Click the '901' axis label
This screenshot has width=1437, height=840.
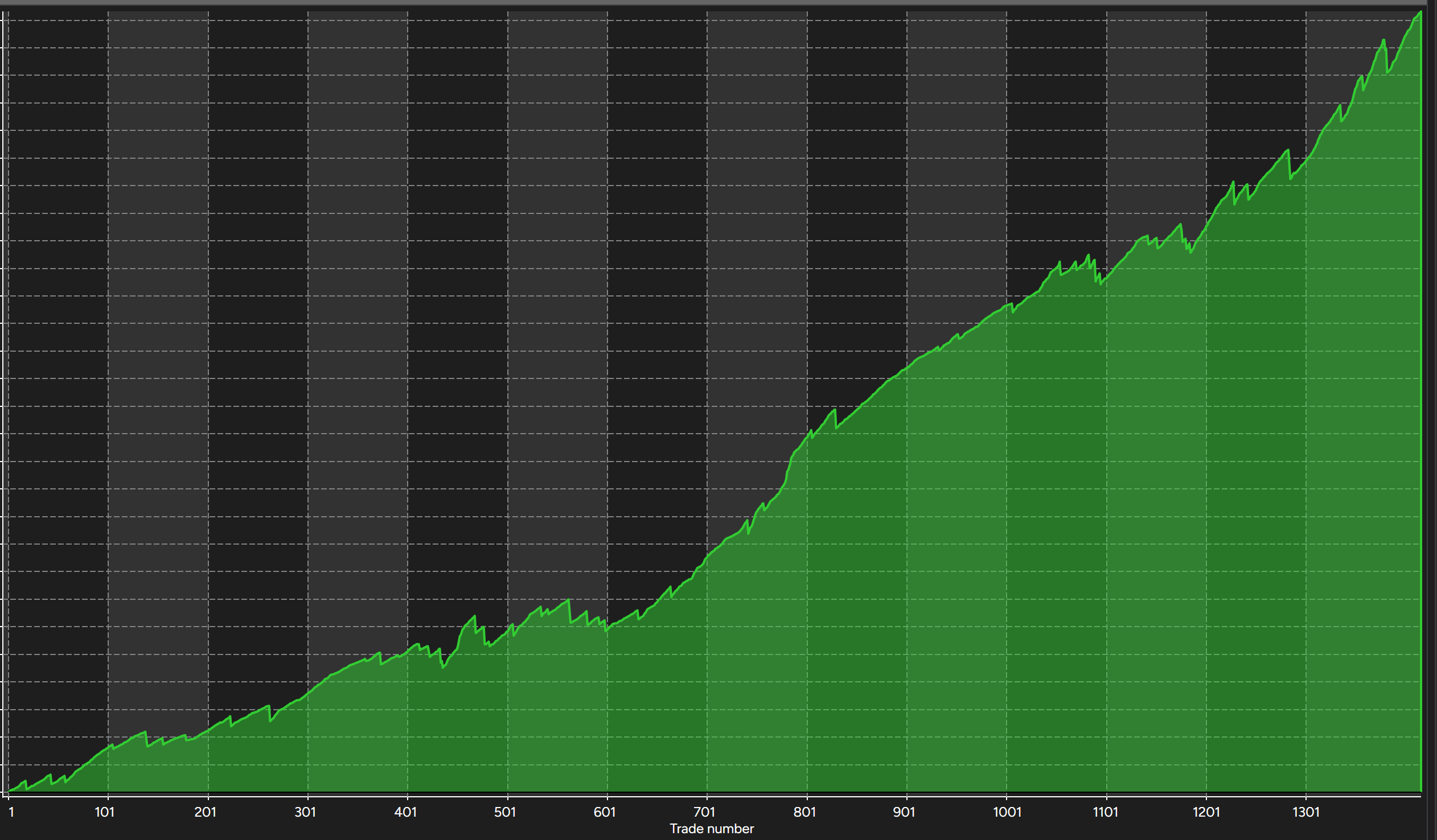click(x=904, y=812)
